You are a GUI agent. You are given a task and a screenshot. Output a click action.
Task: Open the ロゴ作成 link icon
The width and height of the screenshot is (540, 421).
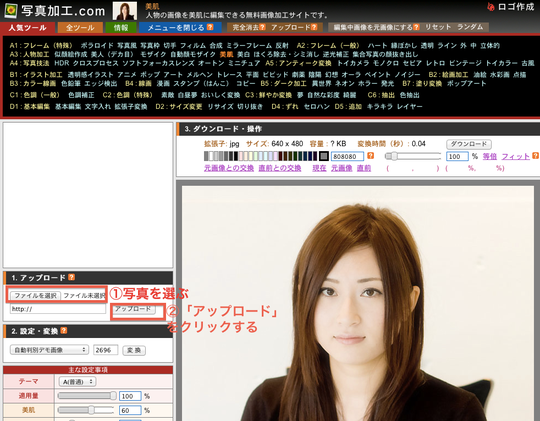pos(491,7)
